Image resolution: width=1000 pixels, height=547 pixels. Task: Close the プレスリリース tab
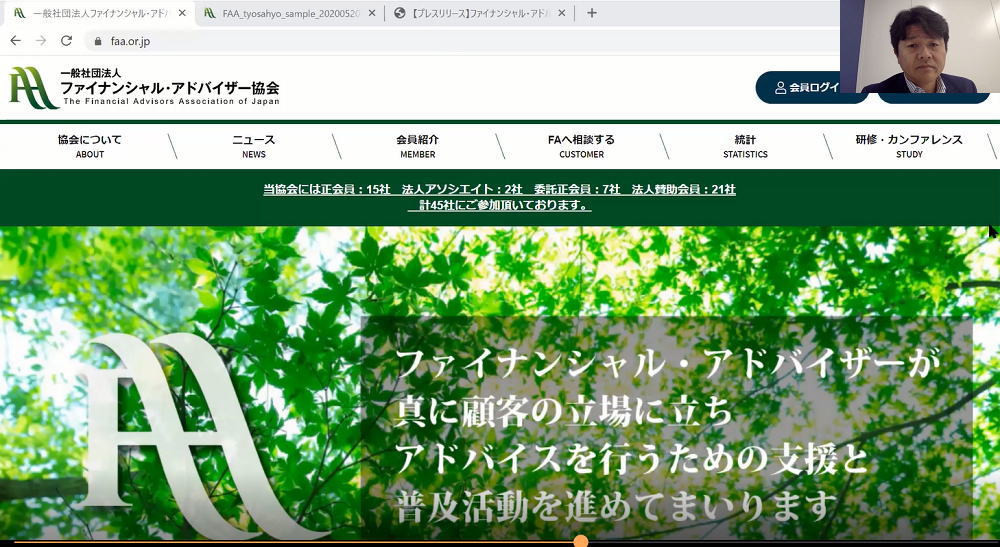[x=561, y=13]
